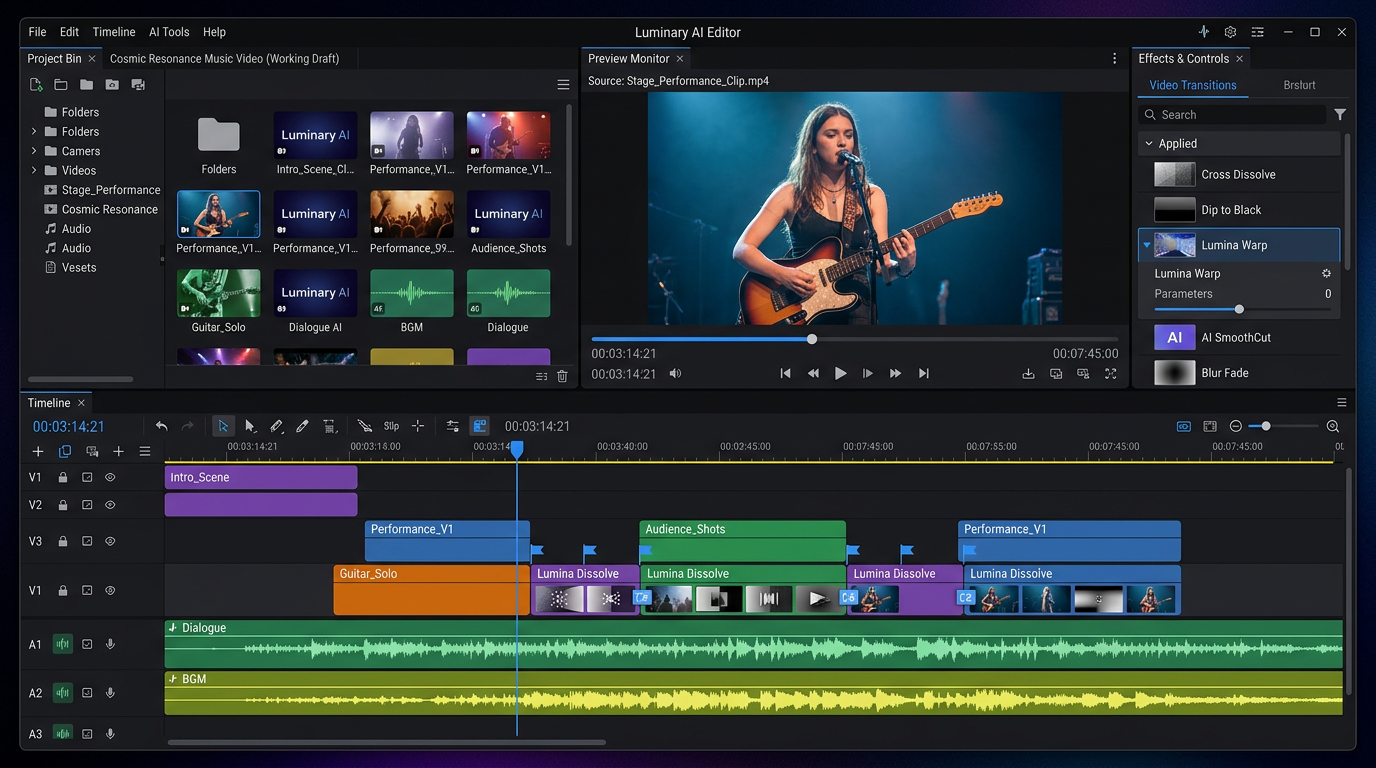Screen dimensions: 1376x768
Task: Click the Lumina Warp Parameters slider handle
Action: click(1239, 309)
